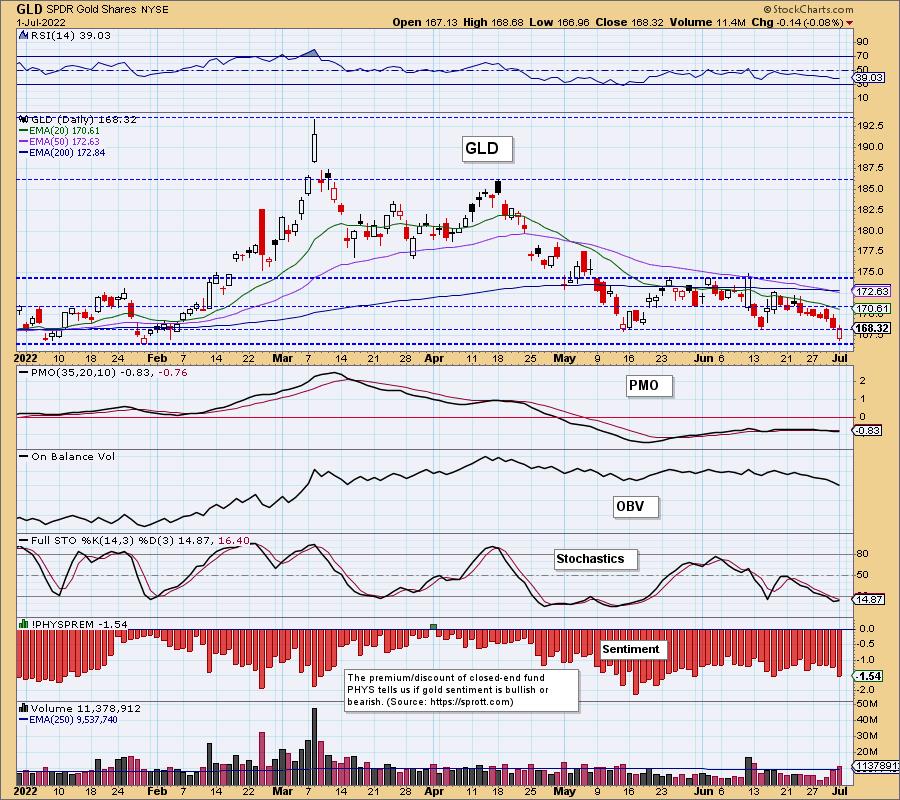Viewport: 900px width, 800px height.
Task: Click the GLD (Daily) candlestick legend icon
Action: point(24,119)
